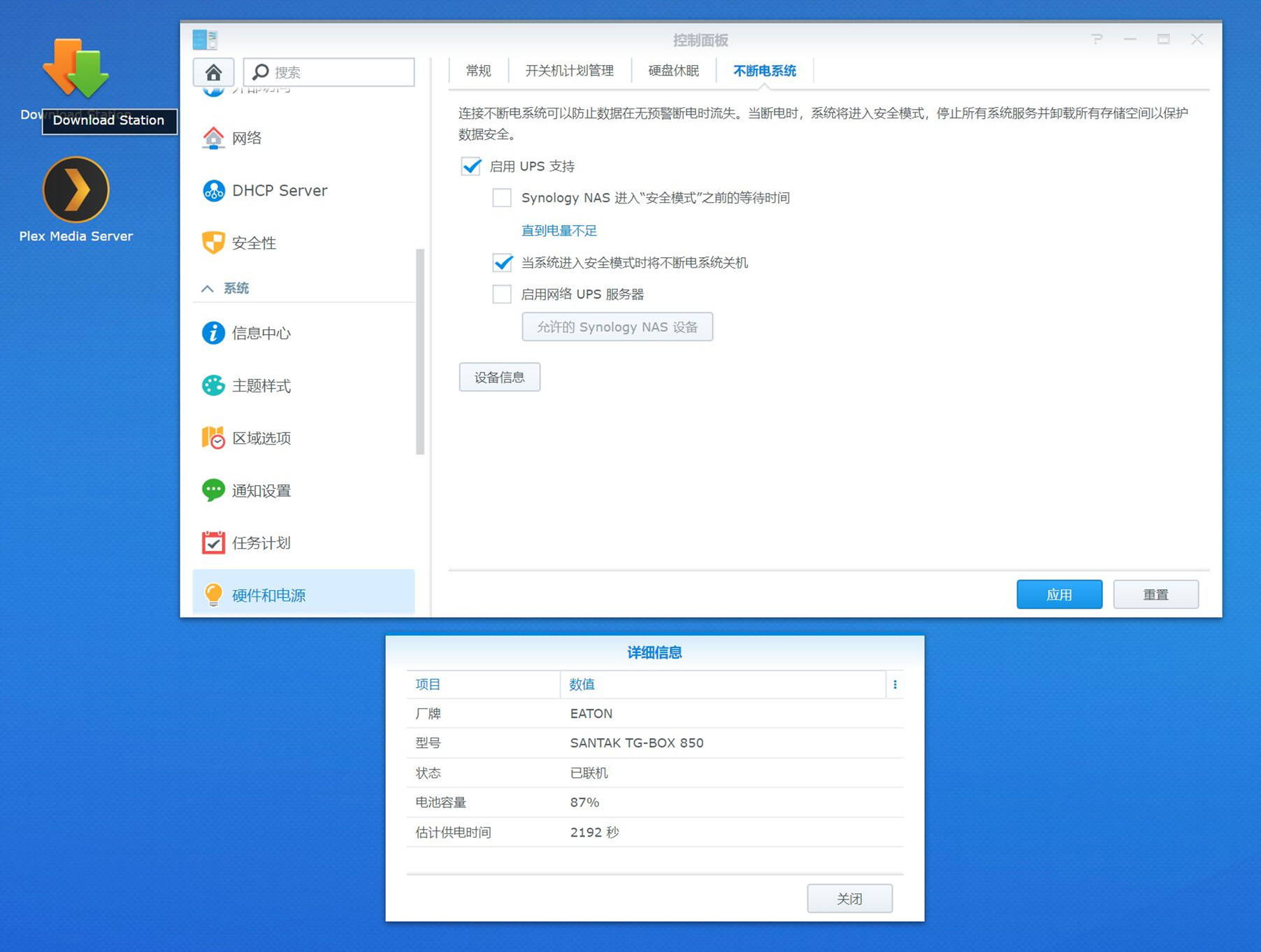
Task: Open DHCP Server settings
Action: click(279, 190)
